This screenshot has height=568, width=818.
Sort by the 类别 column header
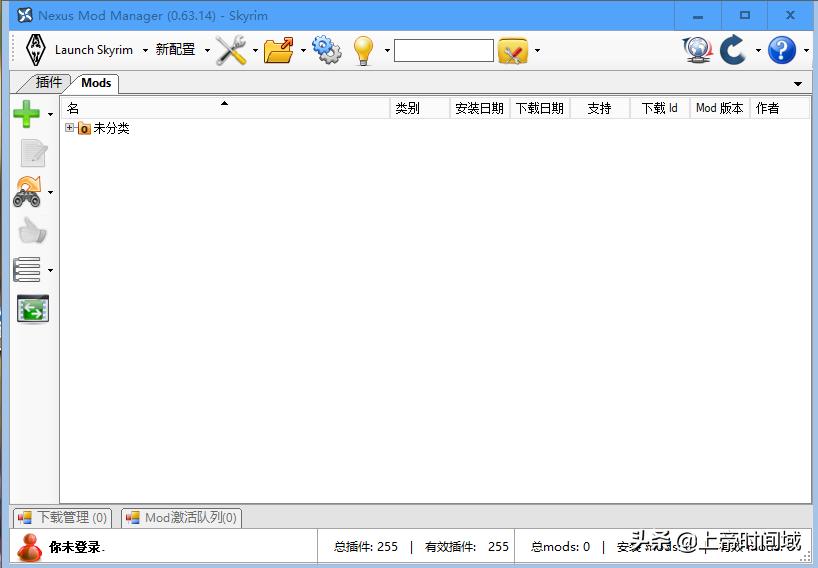point(419,108)
